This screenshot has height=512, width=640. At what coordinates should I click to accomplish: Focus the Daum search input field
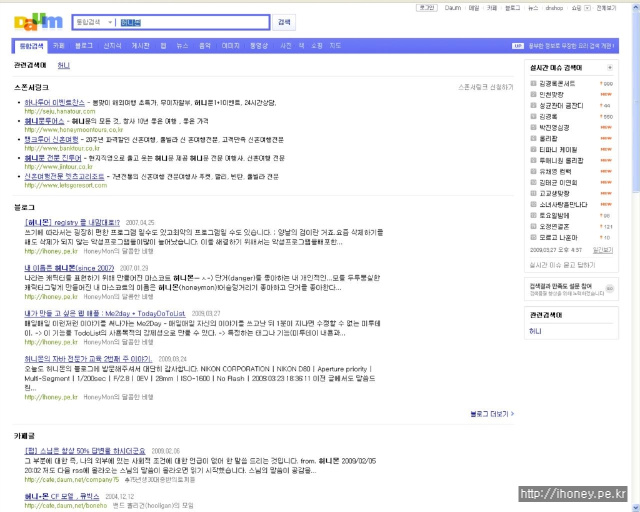(194, 22)
